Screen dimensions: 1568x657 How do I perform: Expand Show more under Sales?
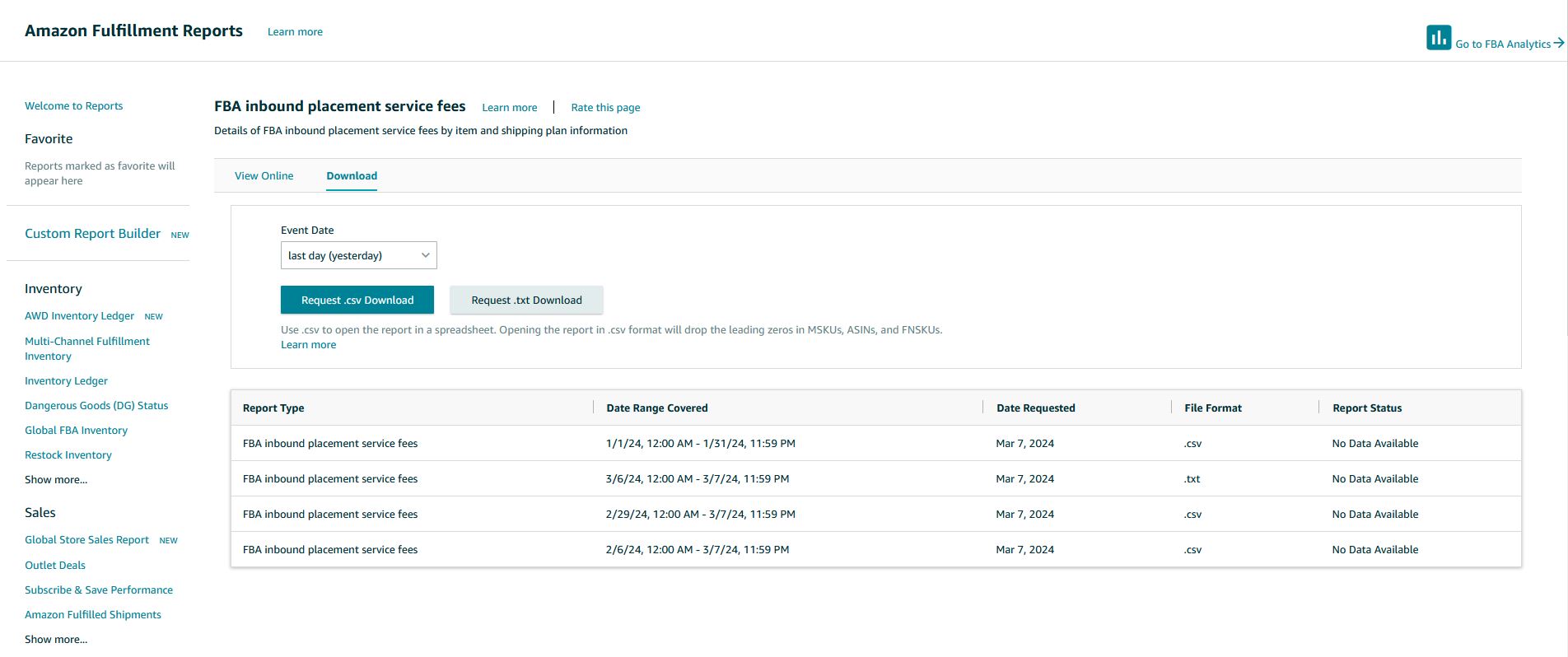tap(56, 640)
